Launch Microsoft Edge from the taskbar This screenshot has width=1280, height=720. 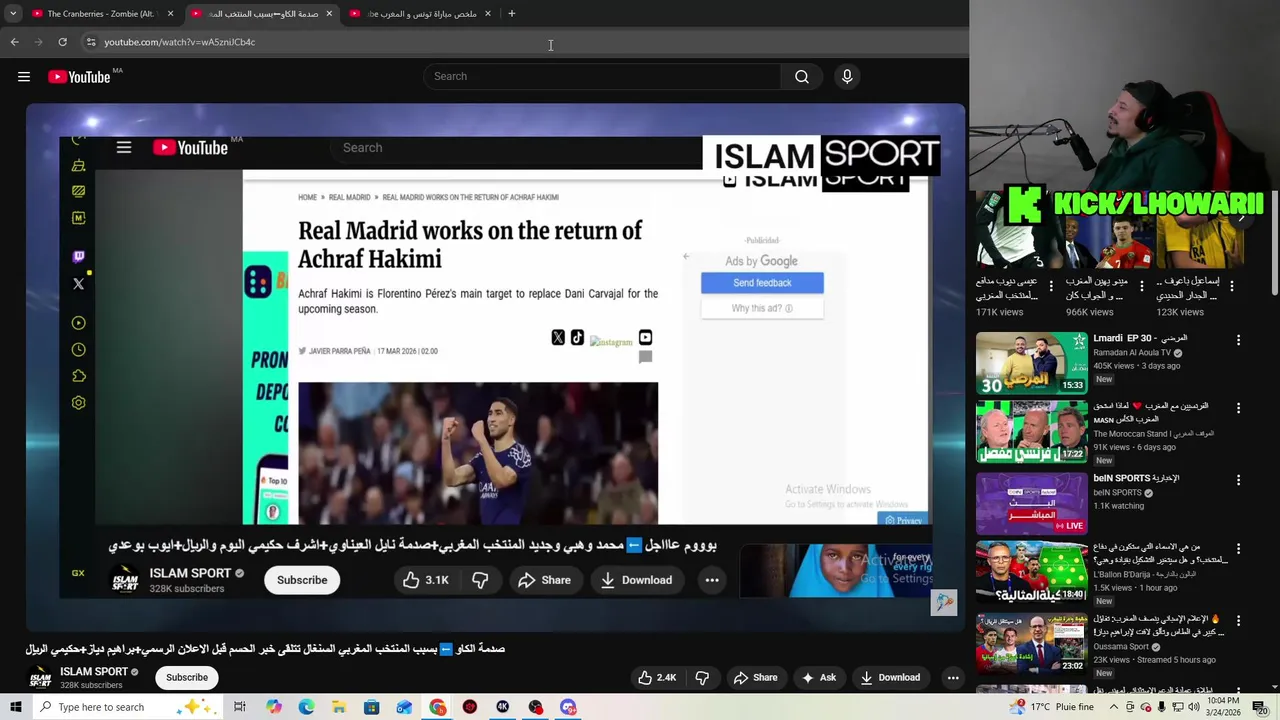306,707
